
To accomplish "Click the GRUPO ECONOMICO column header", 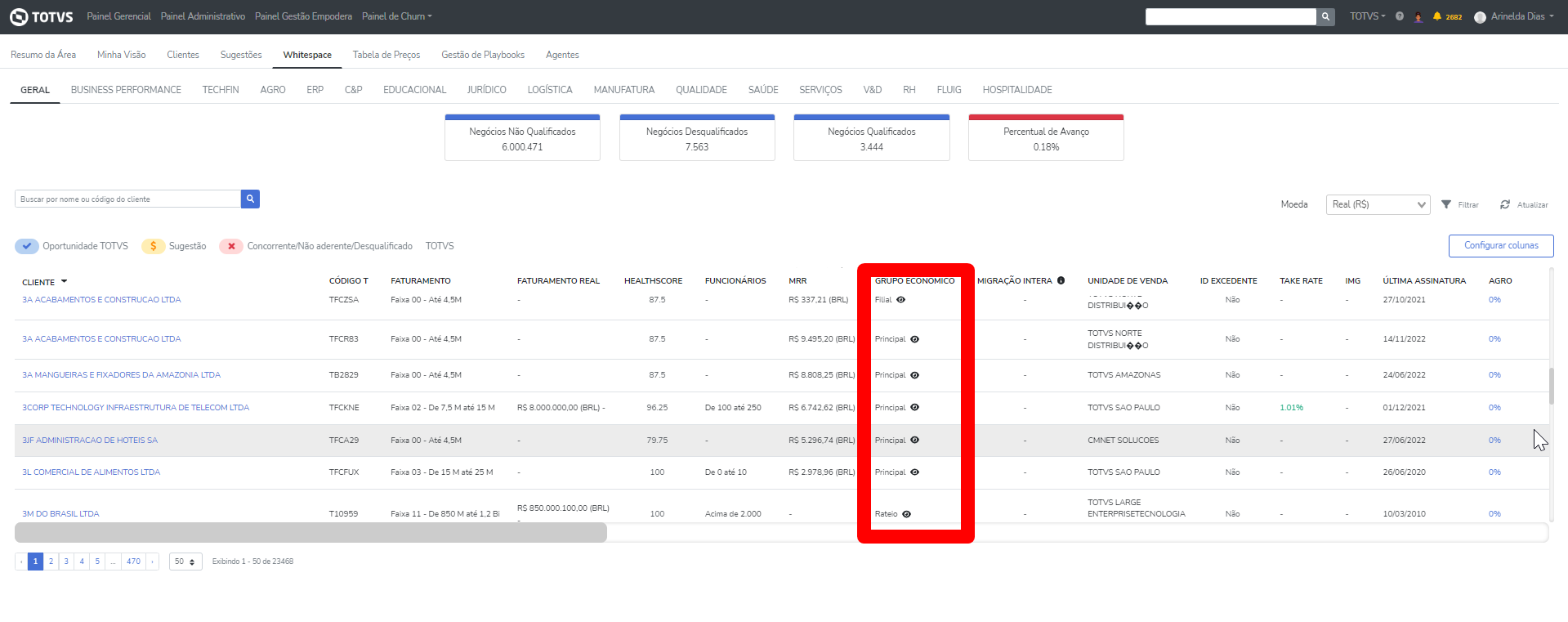I will click(914, 281).
